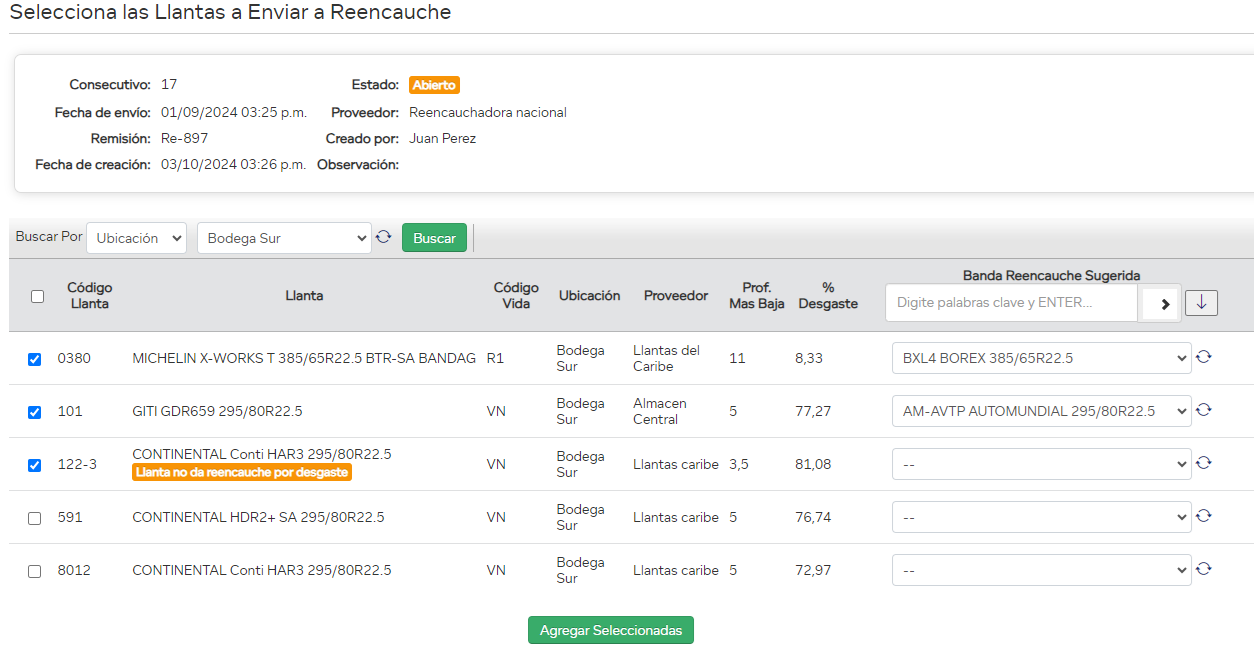
Task: Select the checkbox for tire 8012
Action: [35, 571]
